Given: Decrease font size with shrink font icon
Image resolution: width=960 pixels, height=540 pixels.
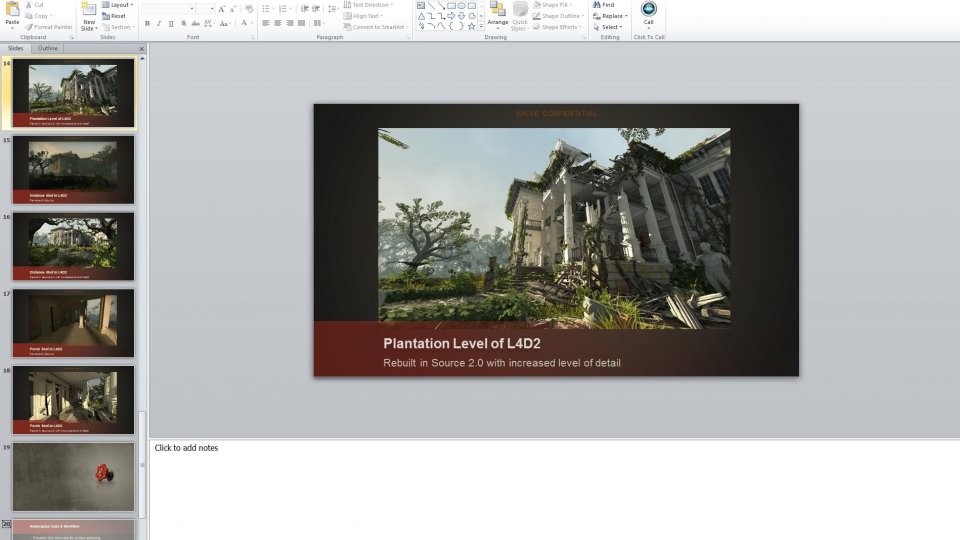Looking at the screenshot, I should pyautogui.click(x=233, y=9).
